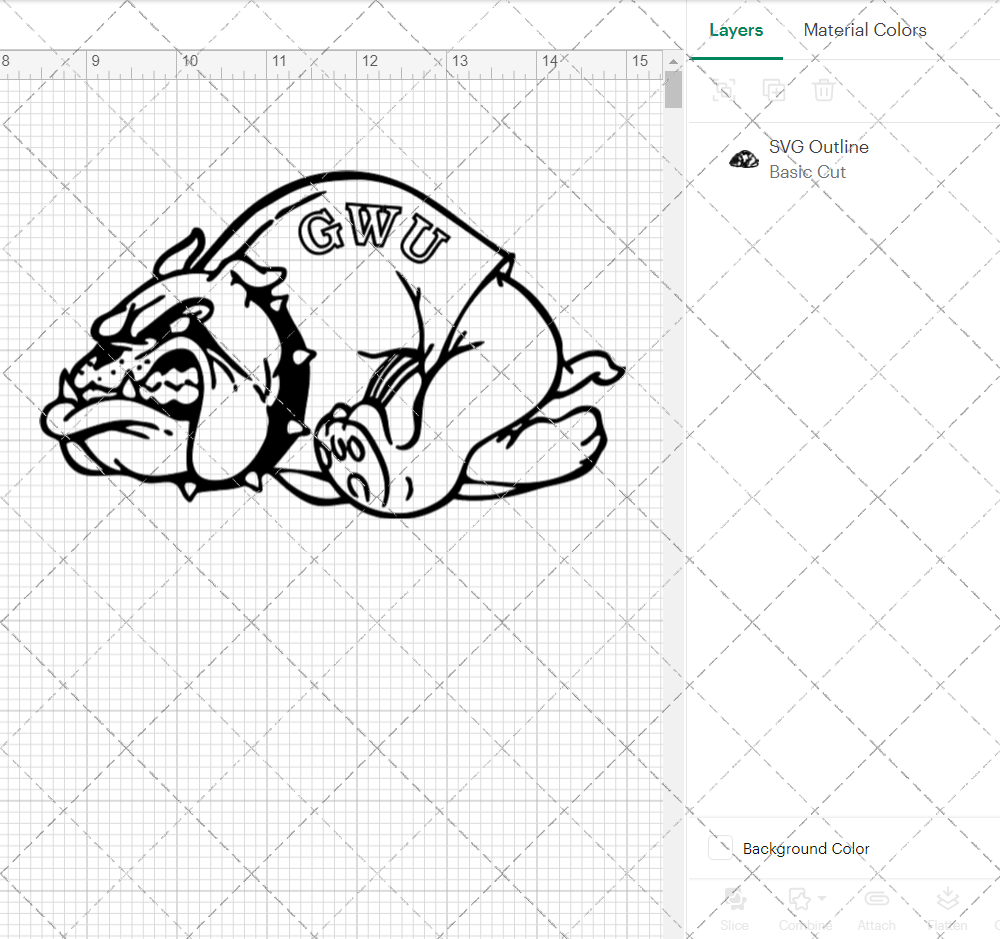Click the Group layers icon
The height and width of the screenshot is (939, 1000).
pos(724,90)
